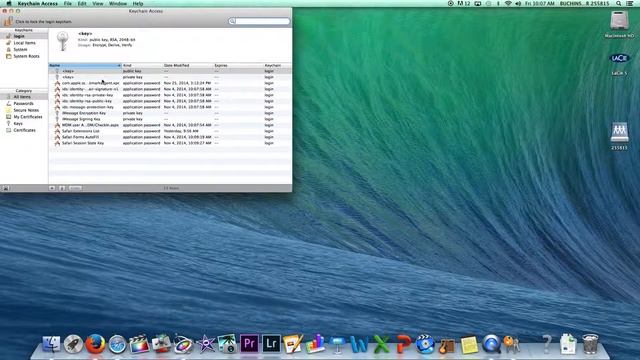Launch Microsoft PowerPoint from the Dock
The height and width of the screenshot is (360, 640).
click(x=403, y=344)
